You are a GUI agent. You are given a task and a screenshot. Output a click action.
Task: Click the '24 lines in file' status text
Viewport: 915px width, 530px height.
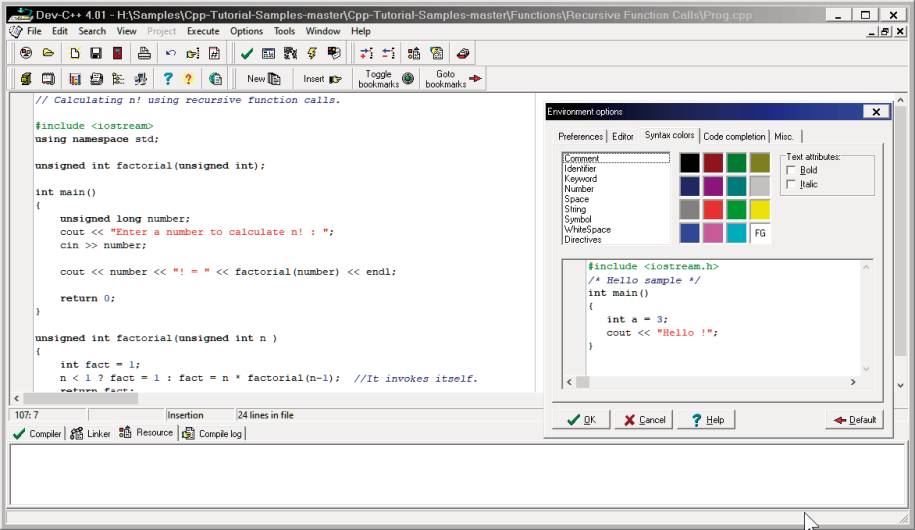(x=266, y=415)
